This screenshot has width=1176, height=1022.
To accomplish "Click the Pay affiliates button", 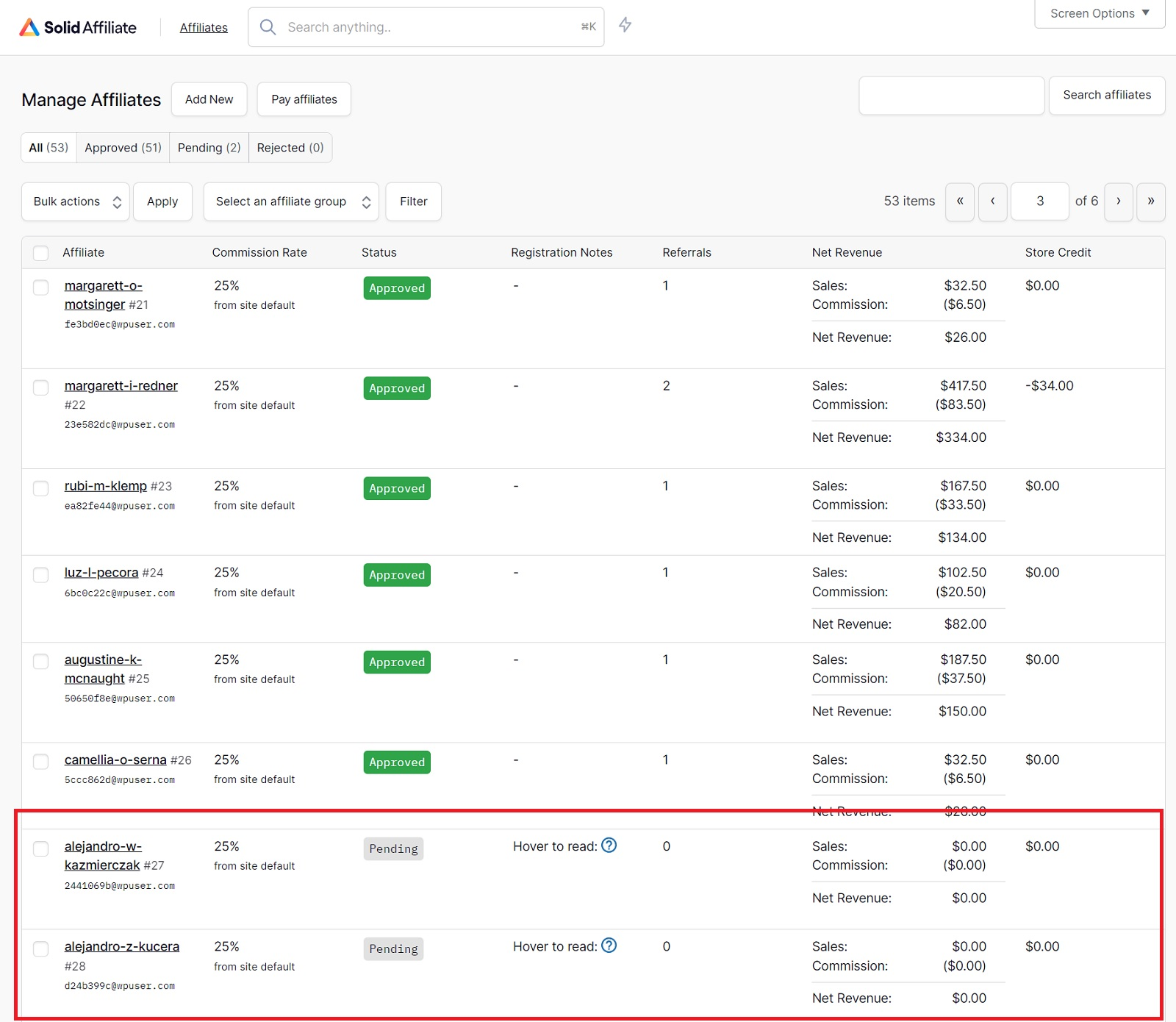I will pos(304,99).
